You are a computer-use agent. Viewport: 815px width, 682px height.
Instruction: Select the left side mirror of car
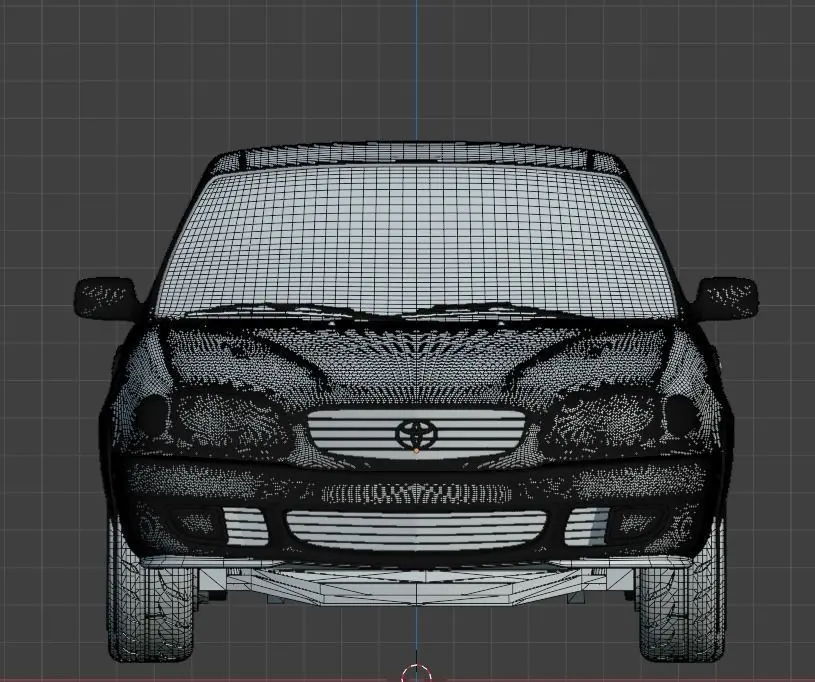(x=106, y=298)
